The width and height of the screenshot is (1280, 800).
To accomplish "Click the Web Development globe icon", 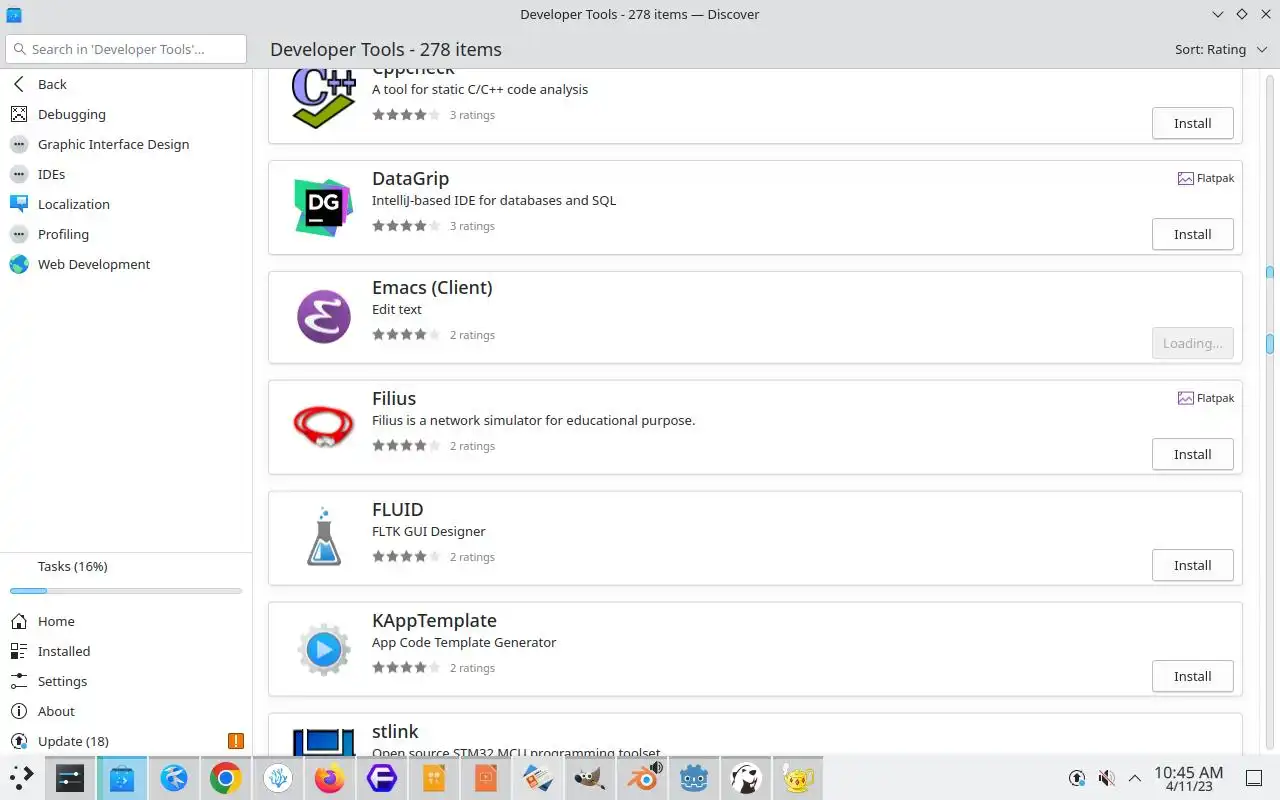I will coord(18,264).
